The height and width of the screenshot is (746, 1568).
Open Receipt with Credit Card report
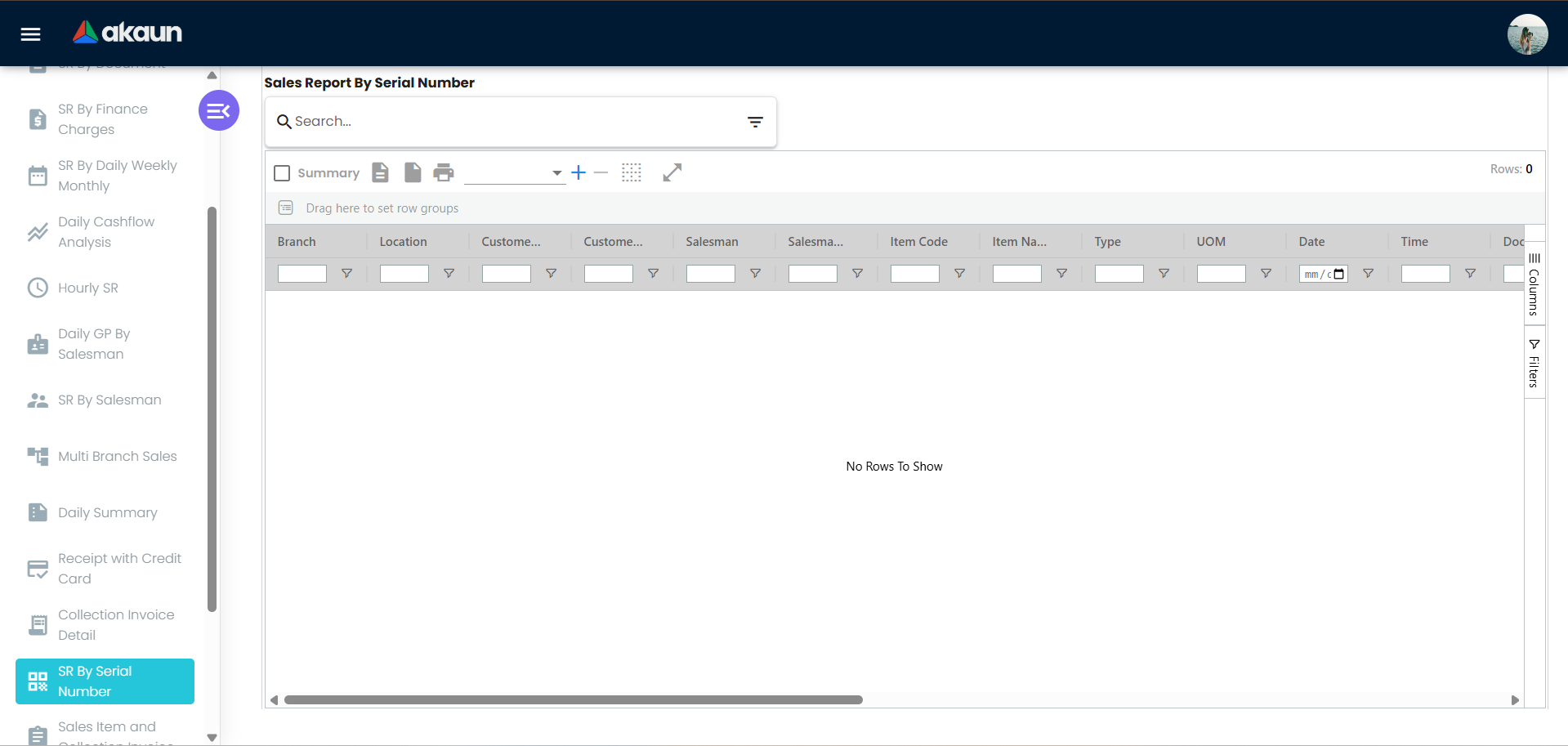click(x=105, y=569)
